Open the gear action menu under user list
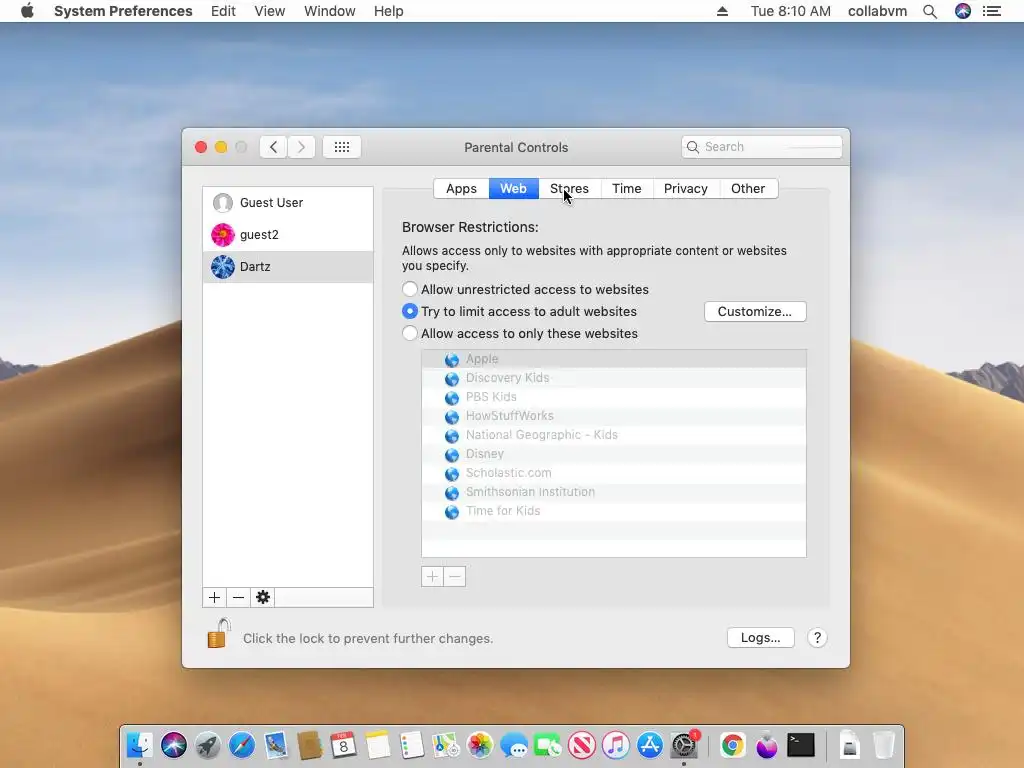 click(x=263, y=598)
